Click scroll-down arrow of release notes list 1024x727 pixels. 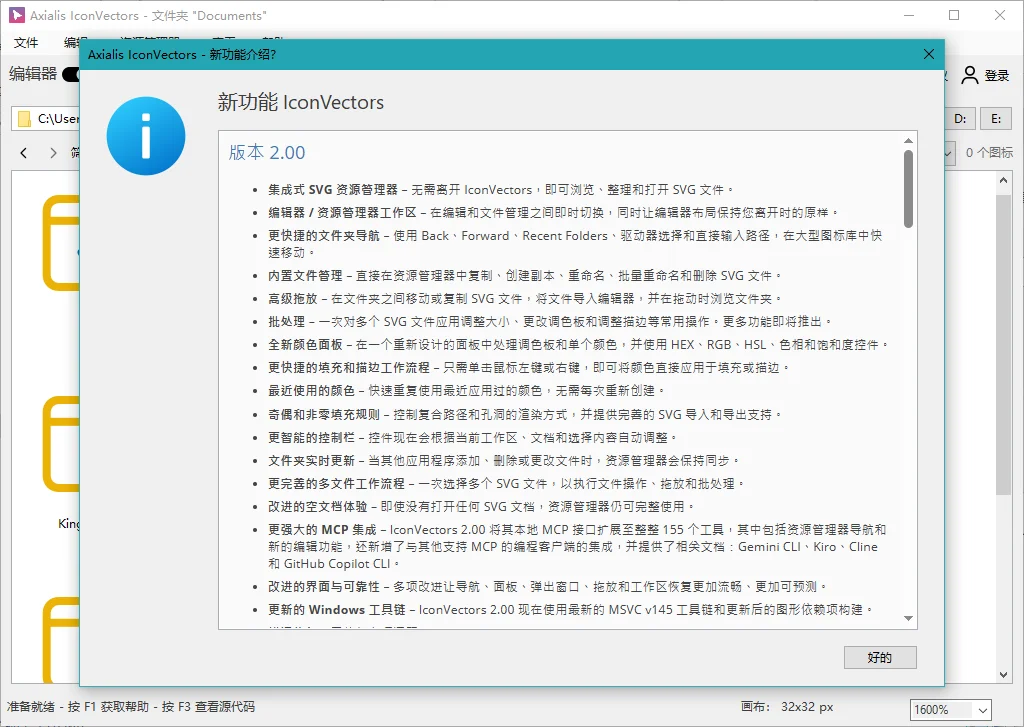908,618
